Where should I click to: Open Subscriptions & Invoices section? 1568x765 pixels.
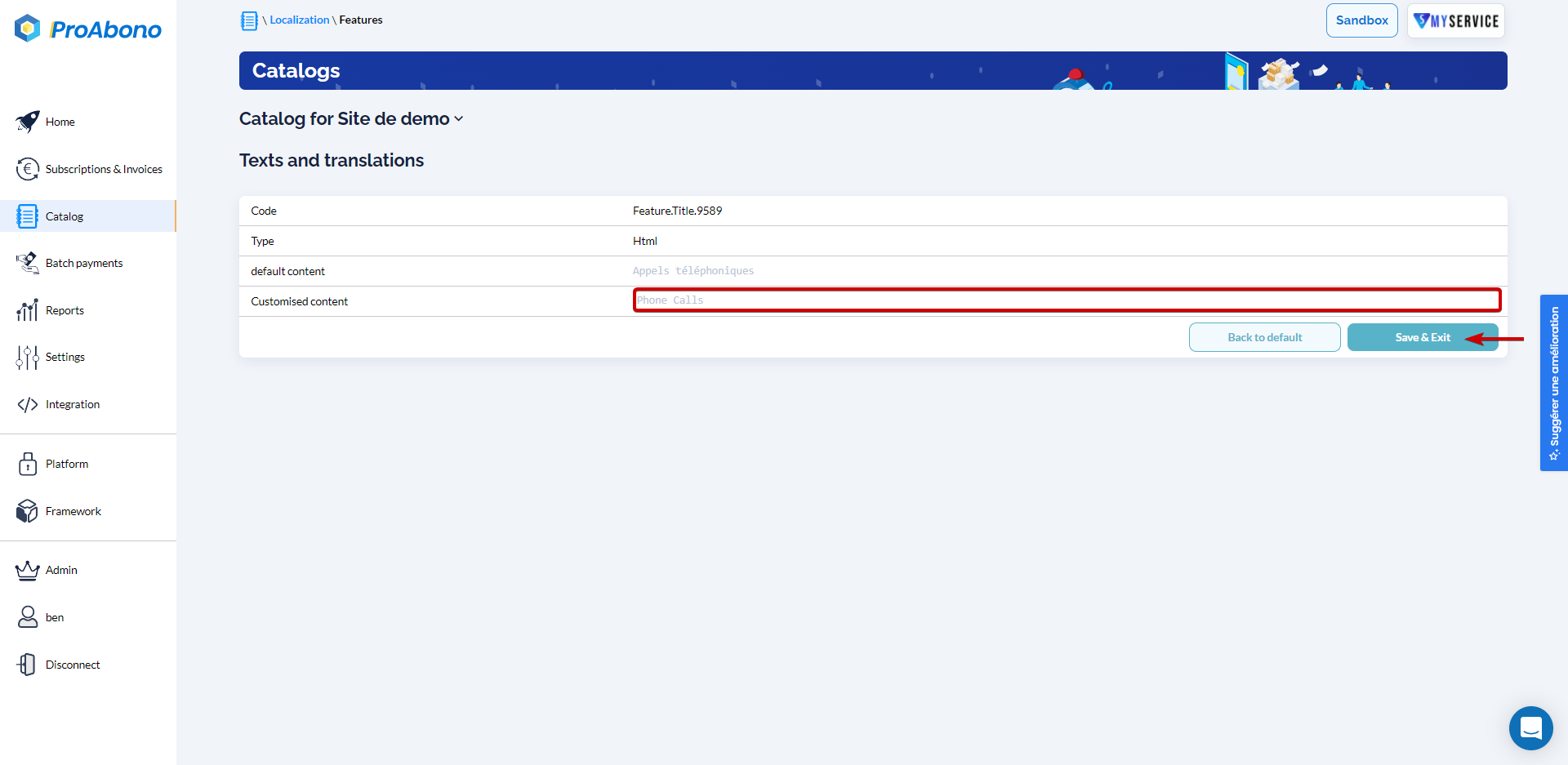click(x=104, y=169)
